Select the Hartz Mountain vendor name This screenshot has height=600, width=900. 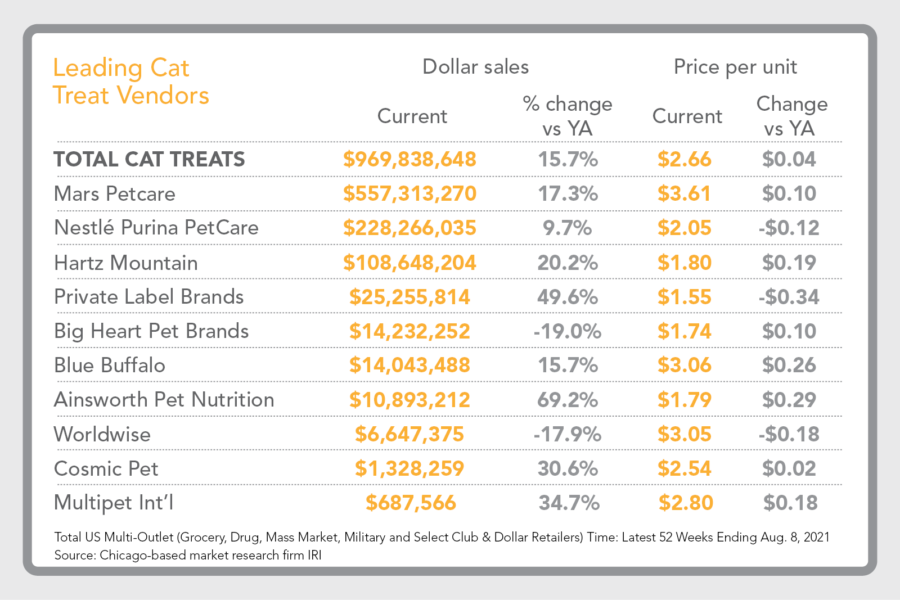pyautogui.click(x=126, y=262)
